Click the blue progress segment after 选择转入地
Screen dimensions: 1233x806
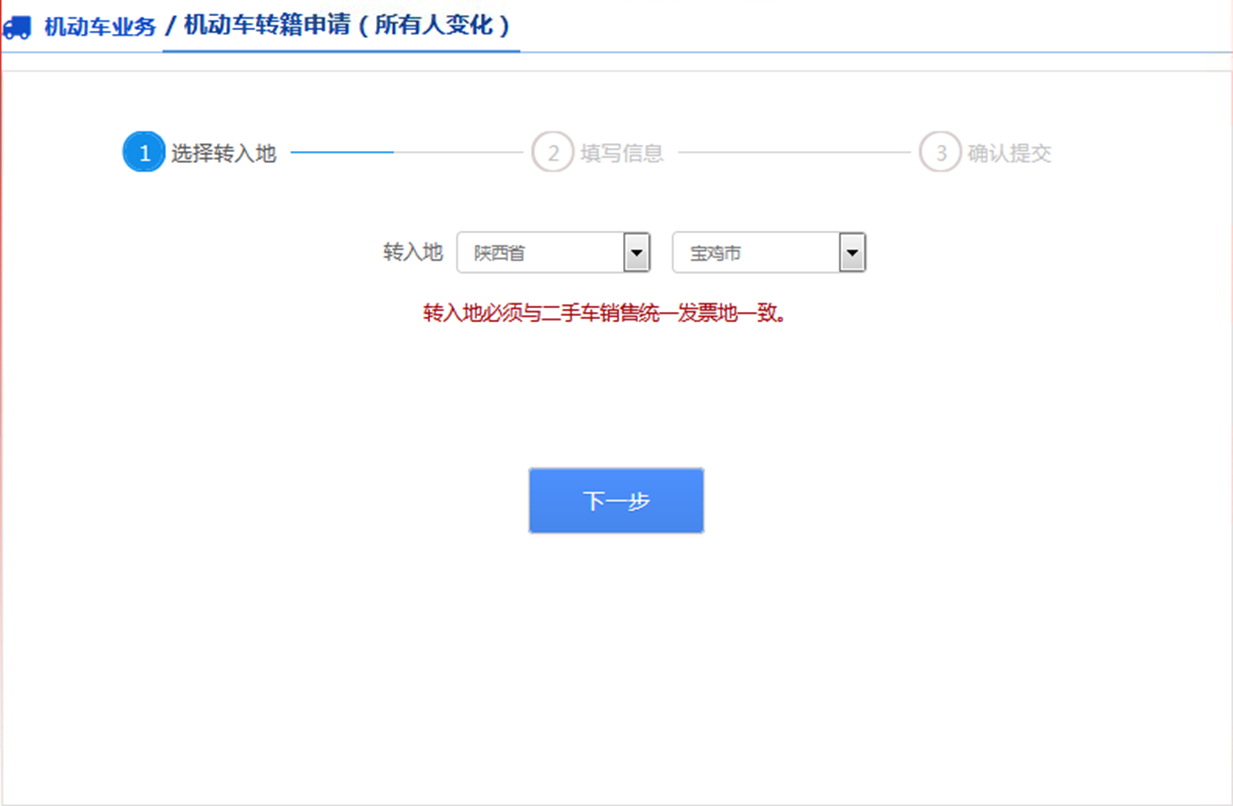[342, 153]
